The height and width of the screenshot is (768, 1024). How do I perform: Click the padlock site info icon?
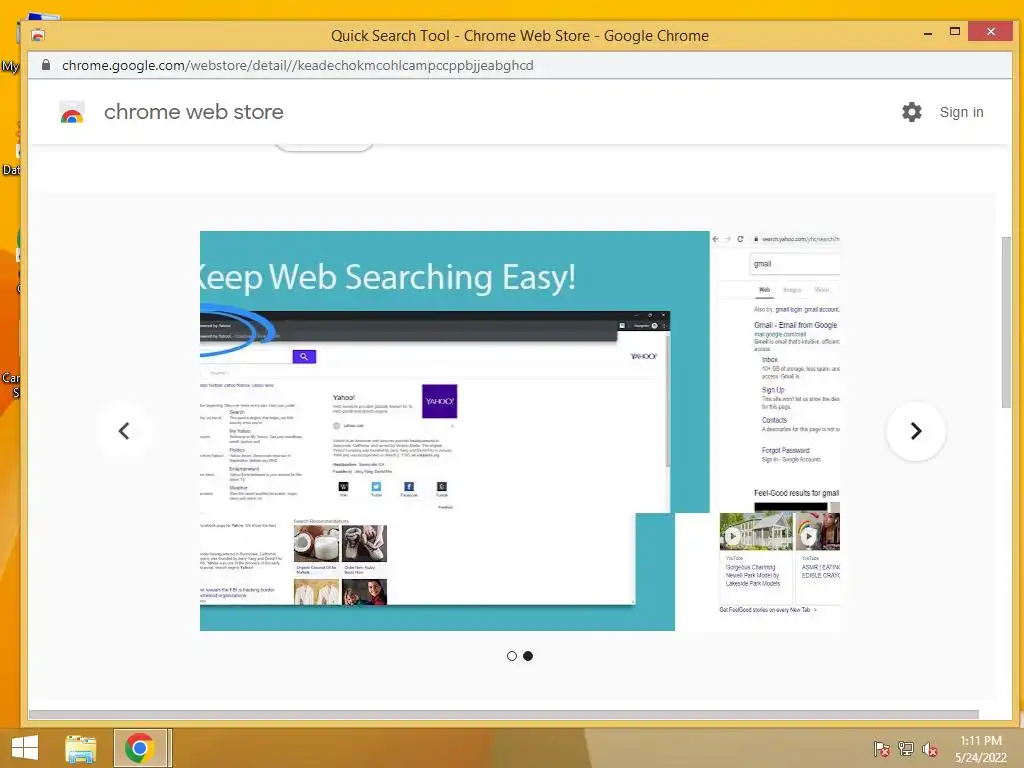click(x=46, y=65)
